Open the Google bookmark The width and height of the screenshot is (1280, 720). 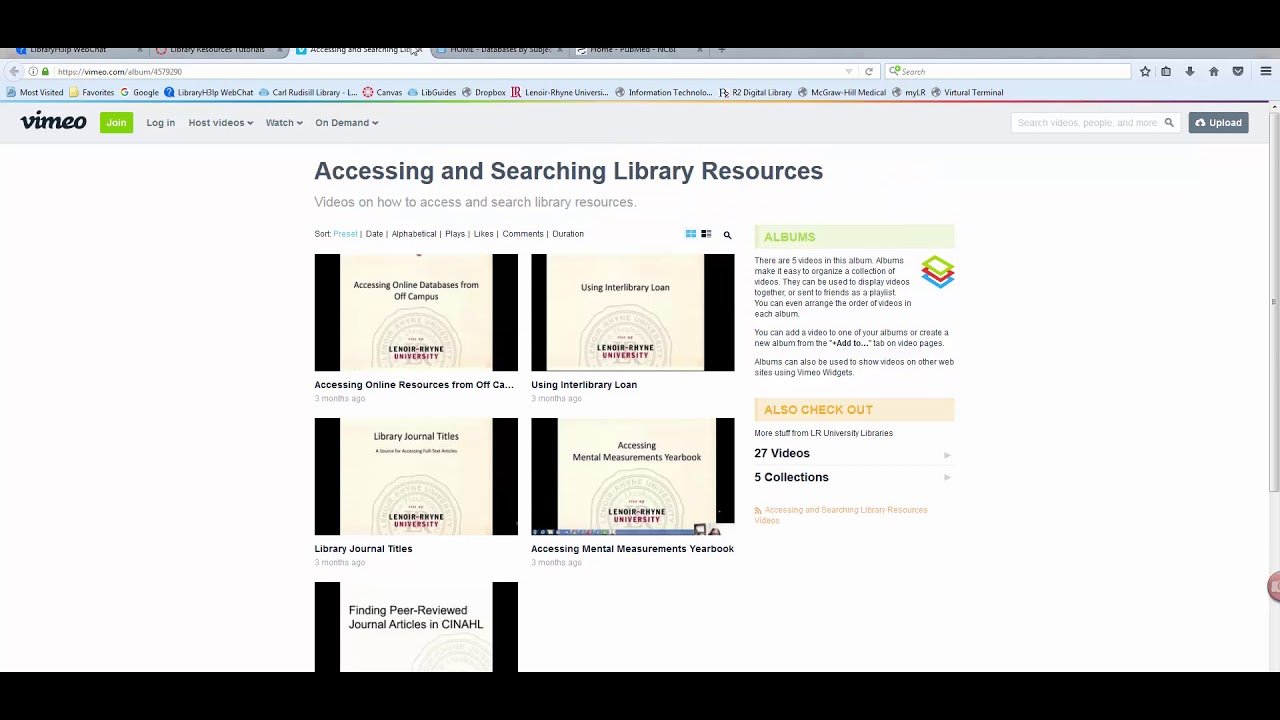click(x=139, y=93)
